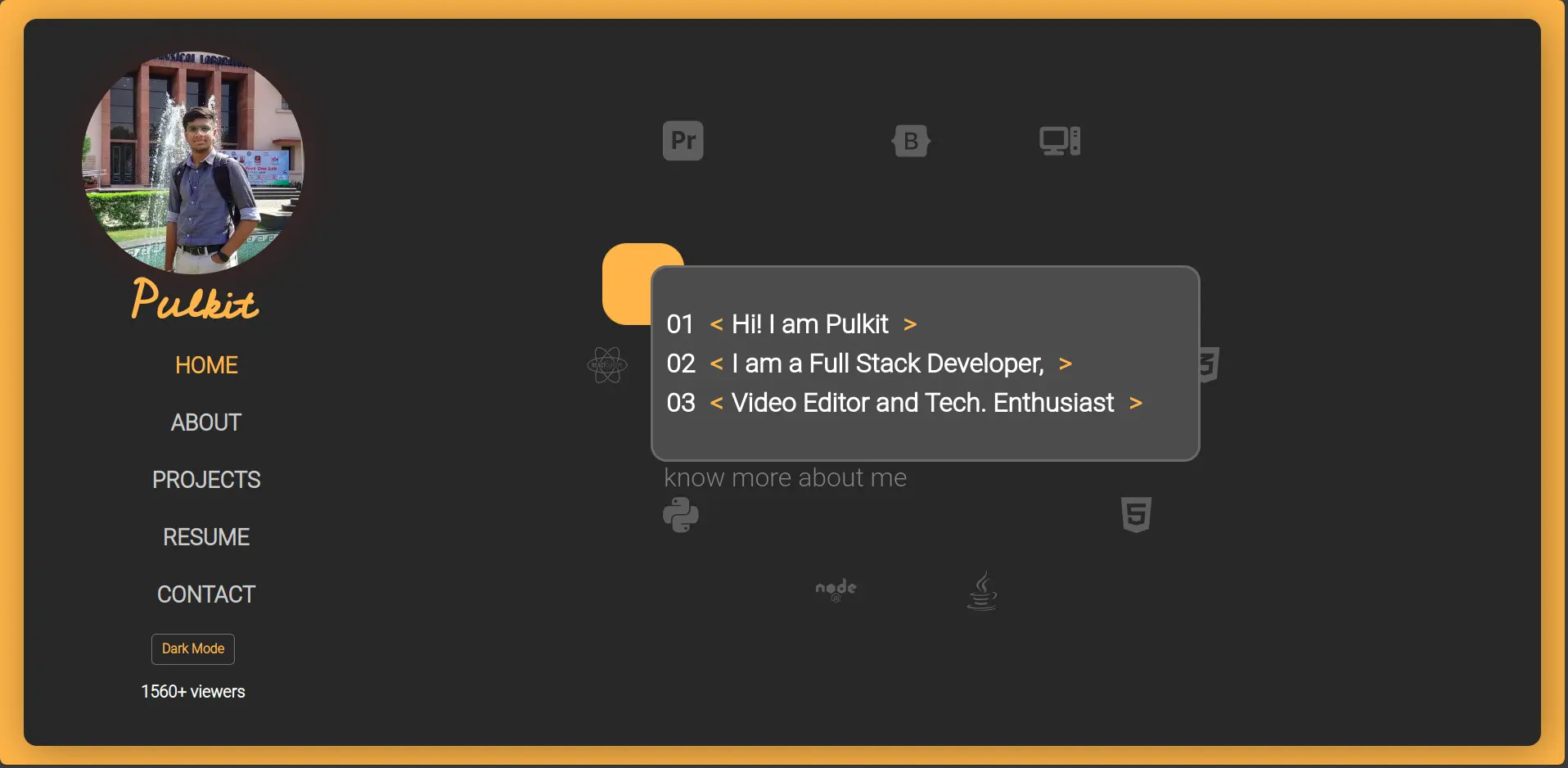
Task: Click the Java coffee cup icon
Action: (982, 591)
